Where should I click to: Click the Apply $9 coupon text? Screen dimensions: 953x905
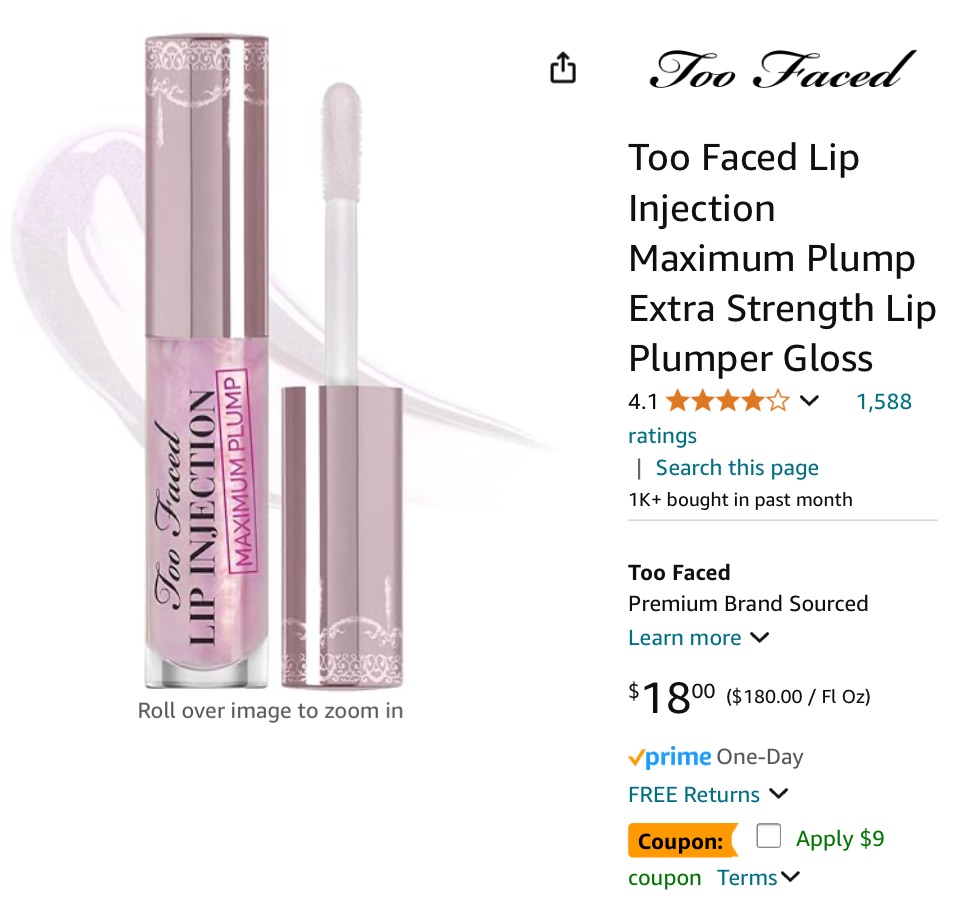pyautogui.click(x=840, y=839)
